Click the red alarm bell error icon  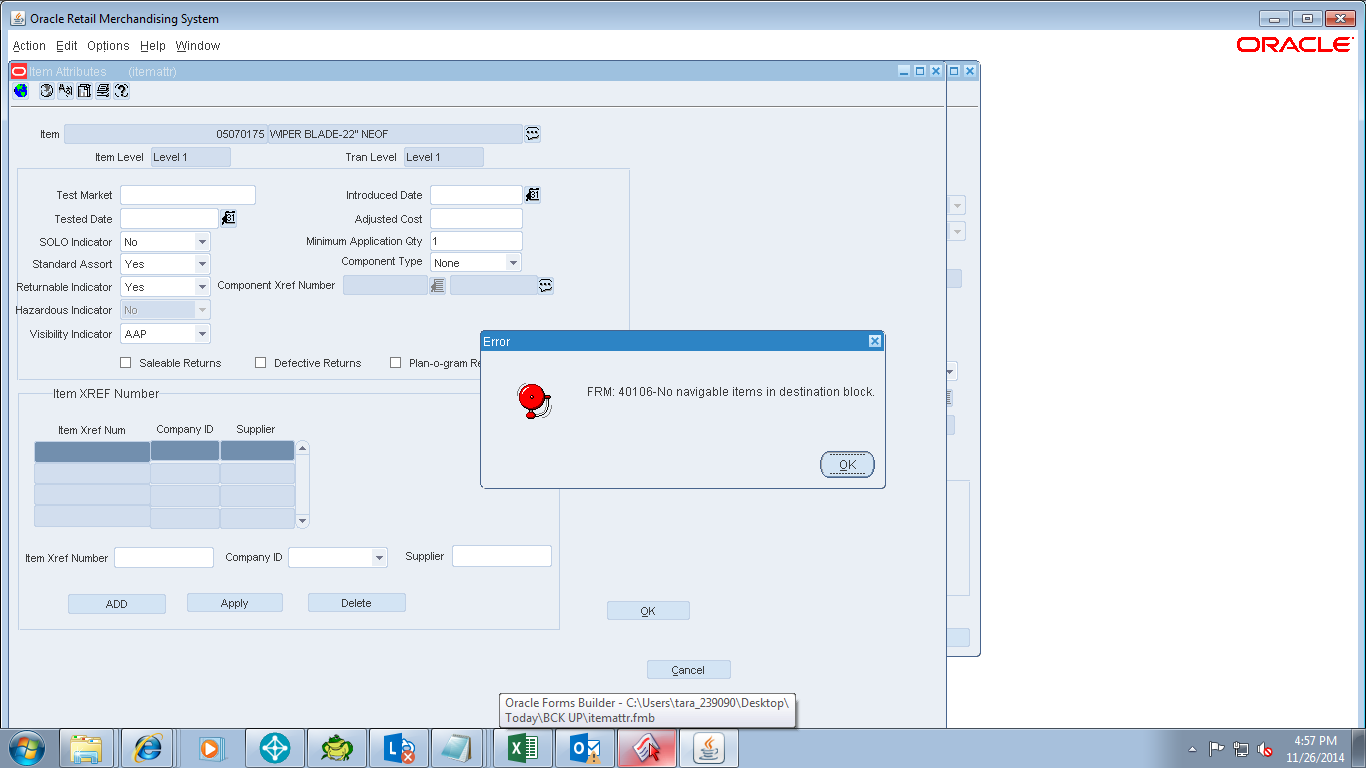[x=533, y=401]
